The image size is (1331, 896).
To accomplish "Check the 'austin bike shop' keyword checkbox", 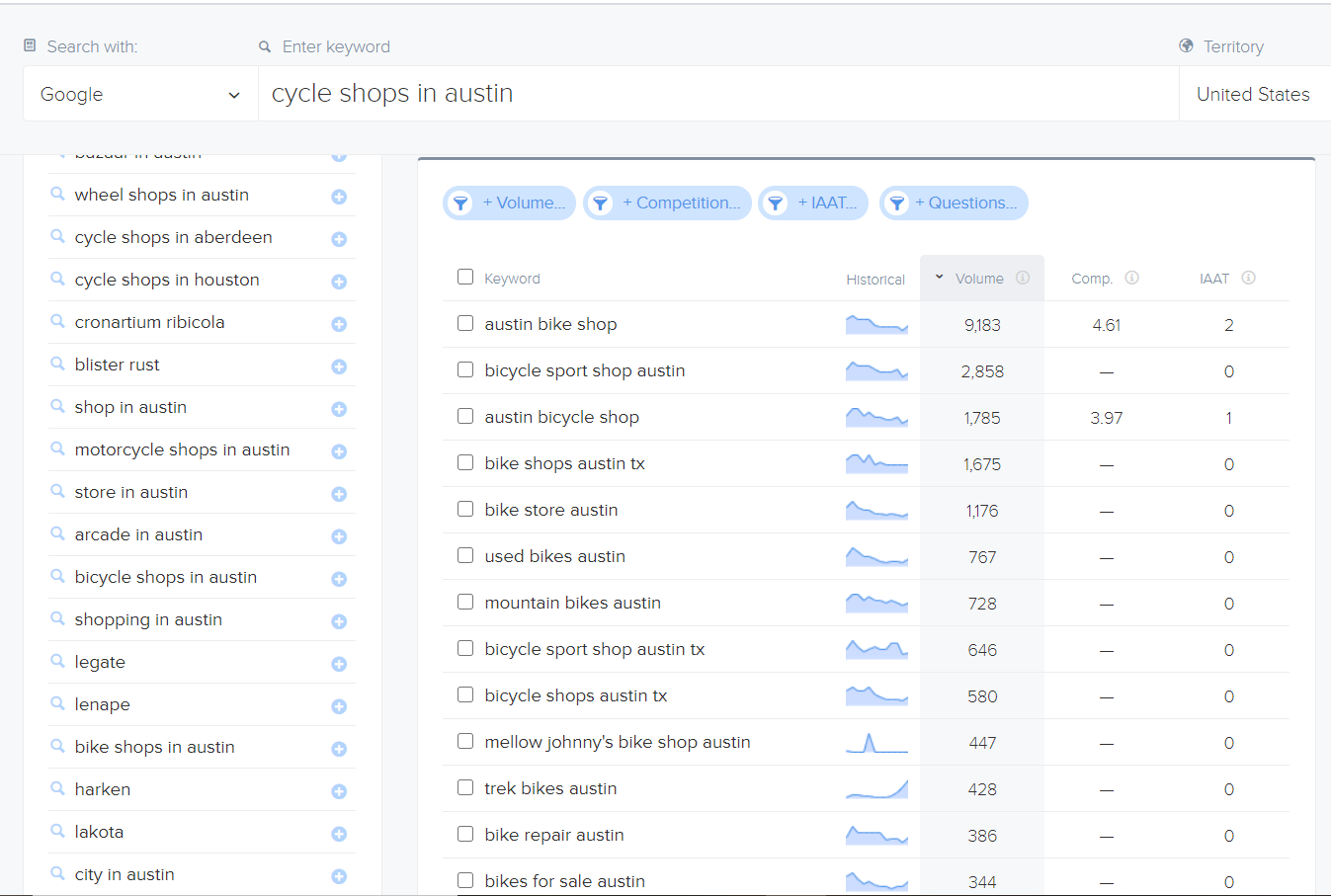I will (465, 323).
